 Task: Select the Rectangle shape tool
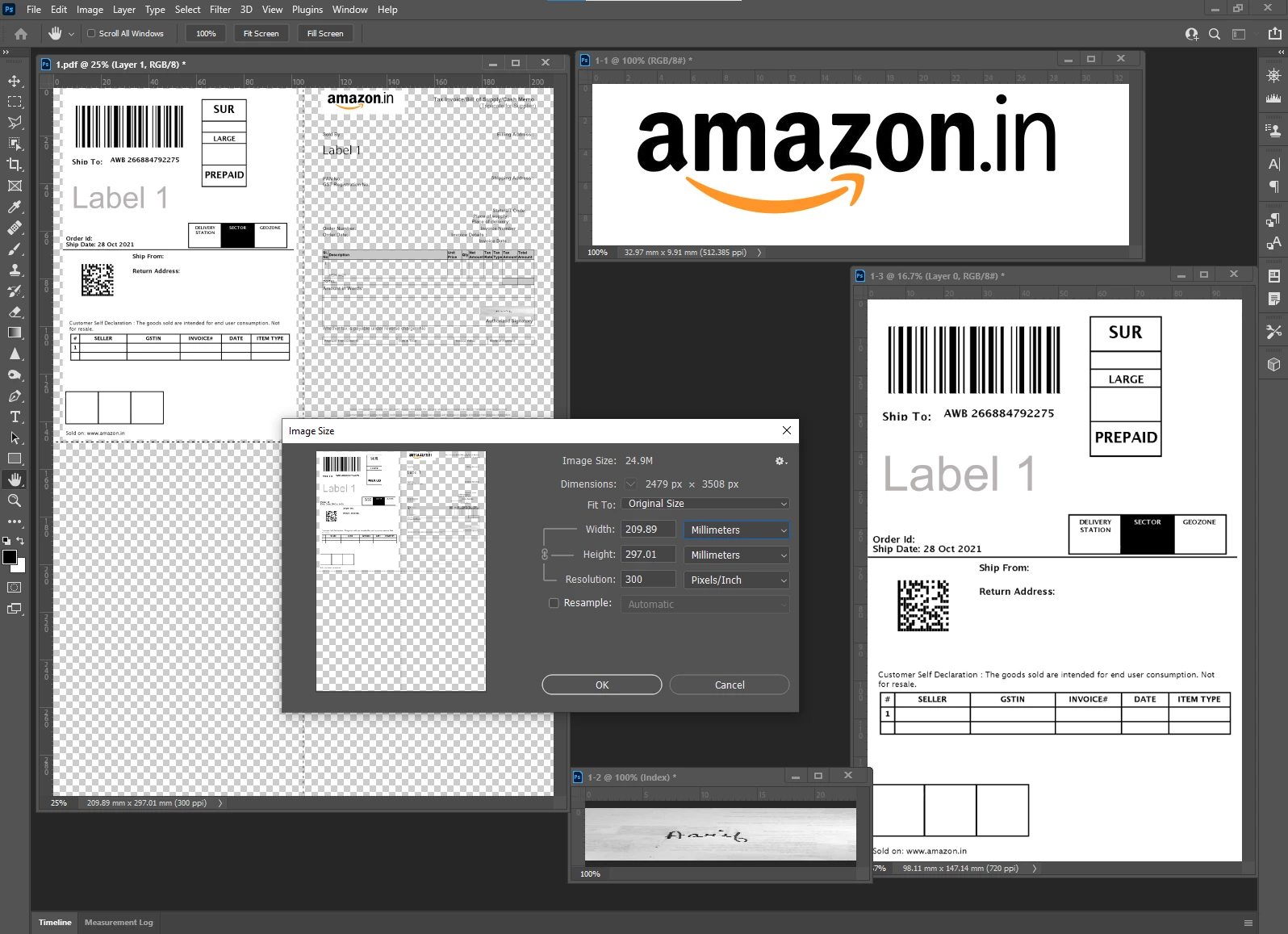[15, 459]
